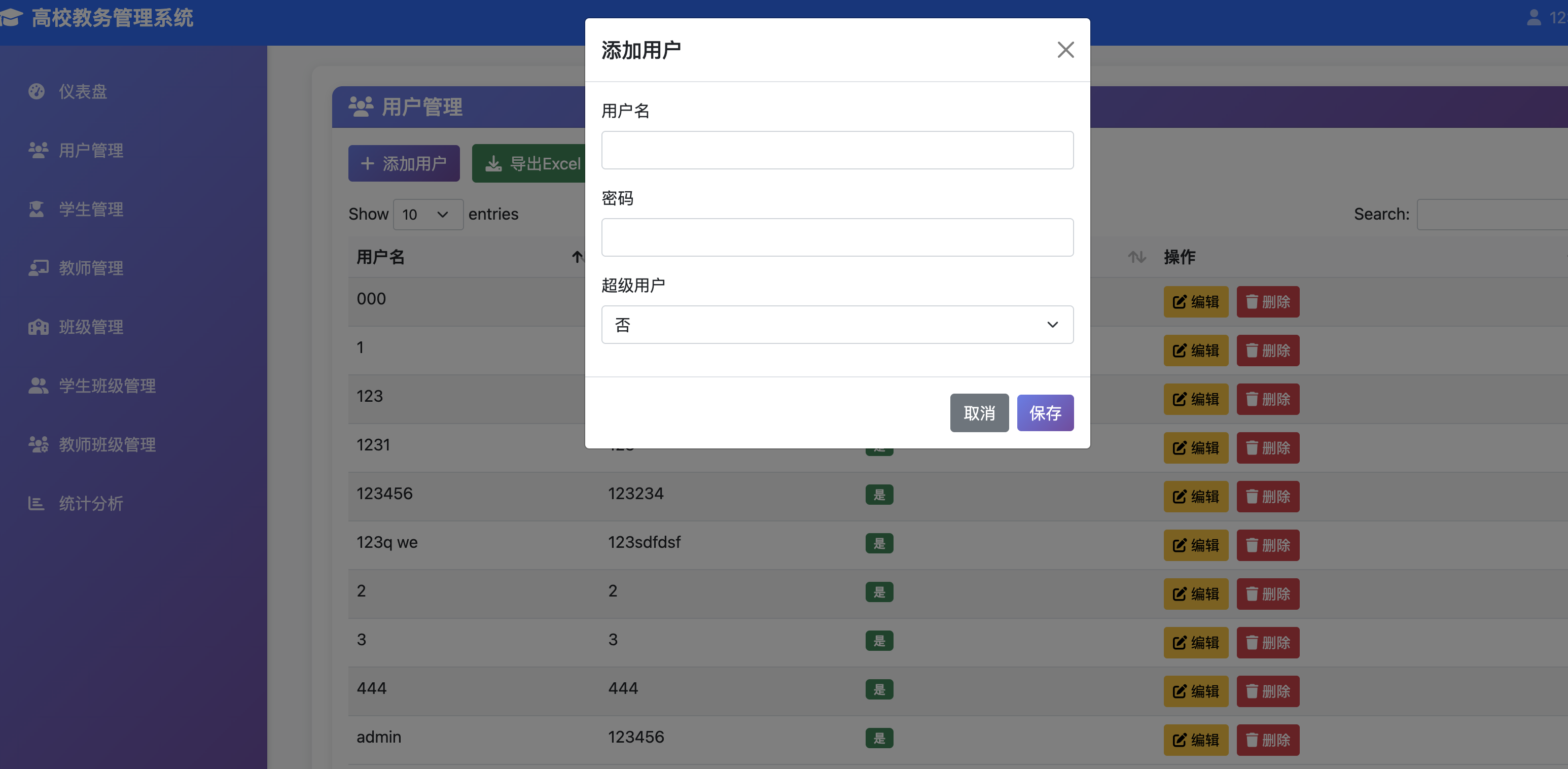Click the graduation cap logo icon
The height and width of the screenshot is (769, 1568).
coord(11,18)
